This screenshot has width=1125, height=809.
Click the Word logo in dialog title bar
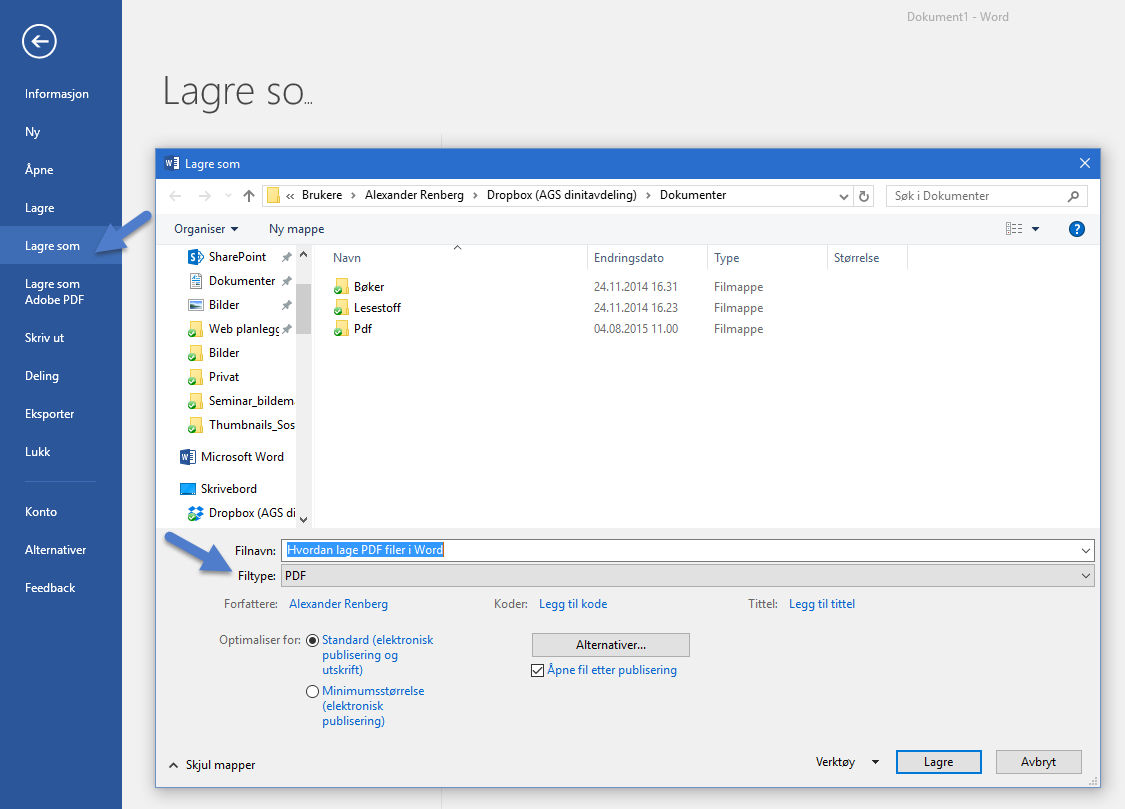click(171, 164)
